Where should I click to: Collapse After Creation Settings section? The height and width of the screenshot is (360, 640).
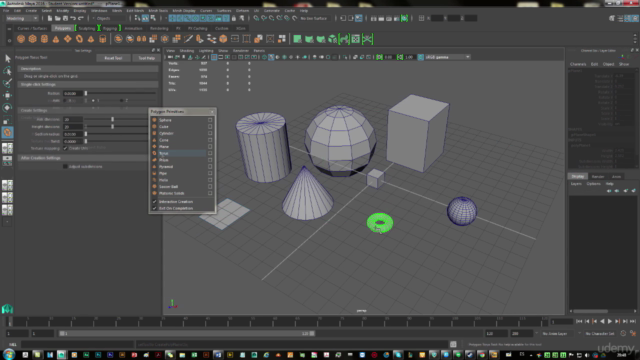[x=83, y=158]
